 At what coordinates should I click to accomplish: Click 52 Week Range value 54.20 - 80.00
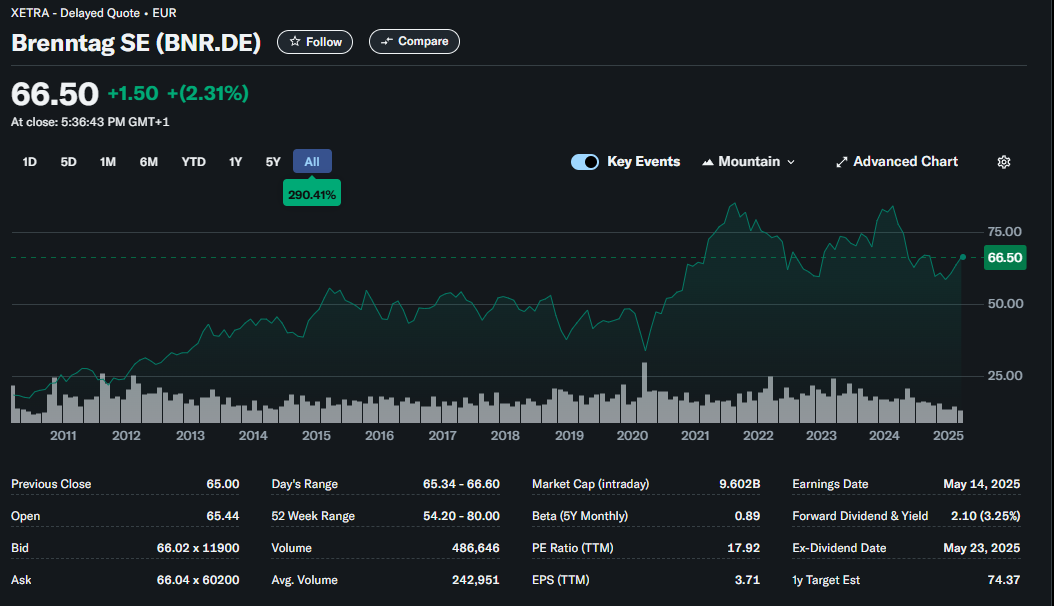(x=461, y=516)
